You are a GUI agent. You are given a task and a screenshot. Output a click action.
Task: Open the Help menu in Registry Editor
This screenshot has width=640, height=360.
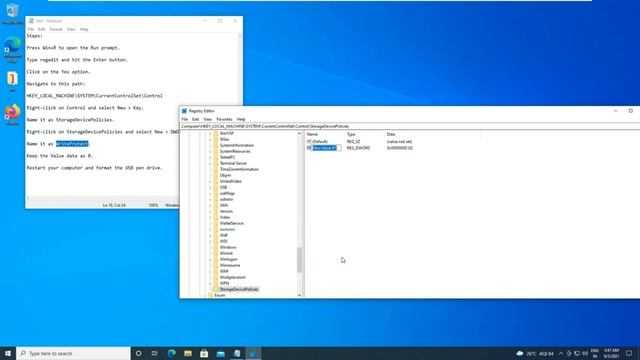coord(241,119)
